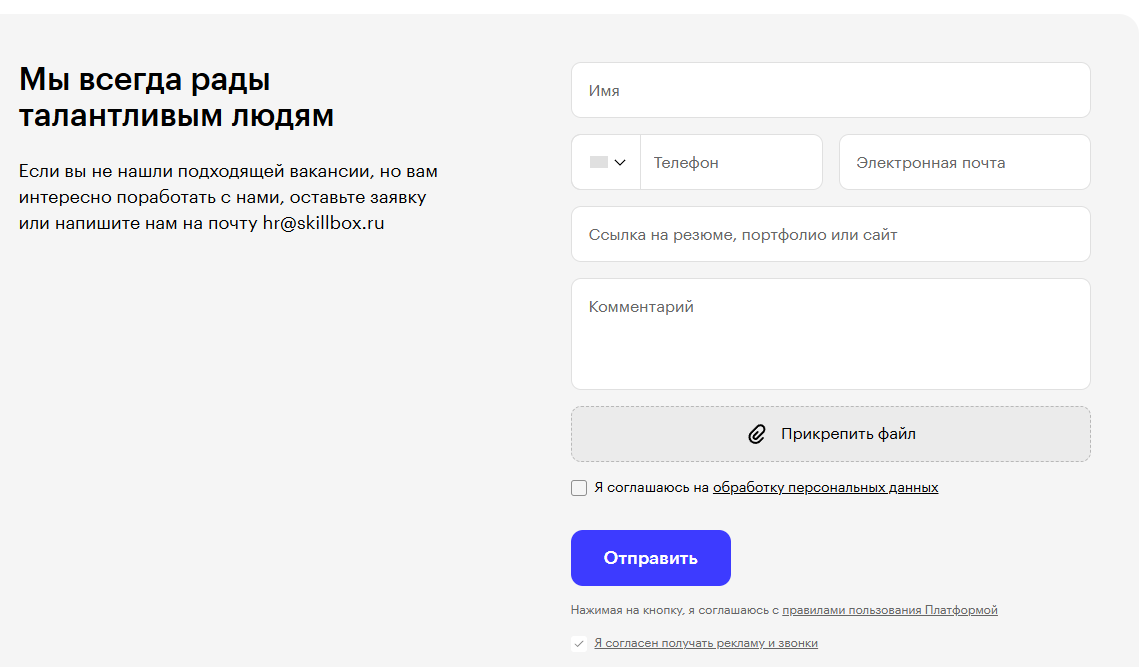Select the Телефон input field
The width and height of the screenshot is (1139, 667).
pyautogui.click(x=731, y=161)
